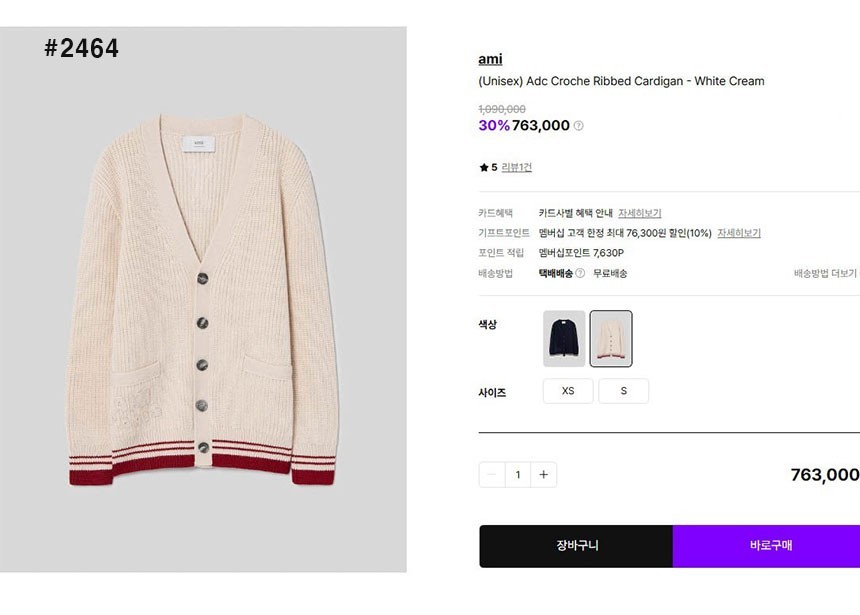860x615 pixels.
Task: Select the white cream cardigan swatch
Action: click(611, 339)
